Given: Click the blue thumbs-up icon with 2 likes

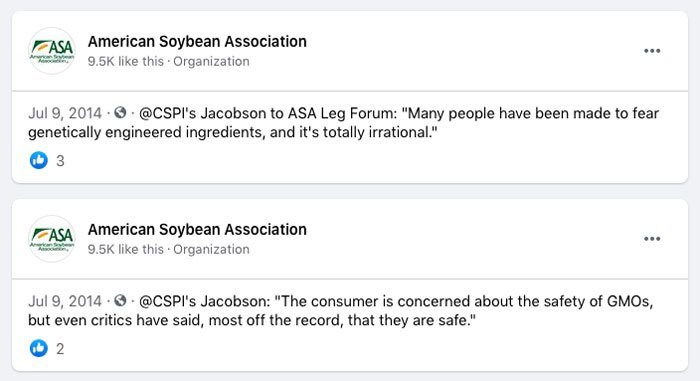Looking at the screenshot, I should [39, 348].
